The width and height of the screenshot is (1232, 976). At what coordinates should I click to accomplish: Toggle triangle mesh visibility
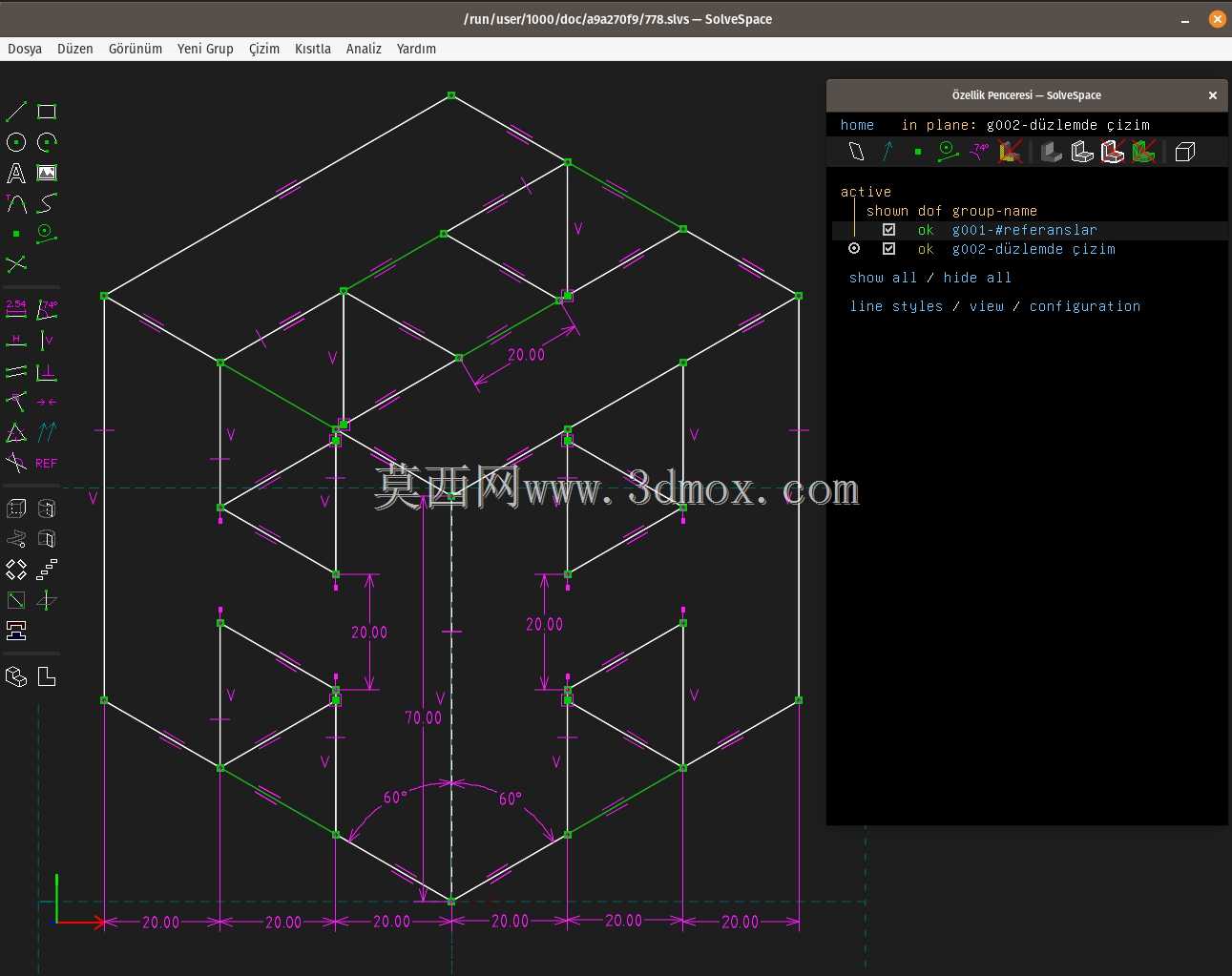point(1143,151)
